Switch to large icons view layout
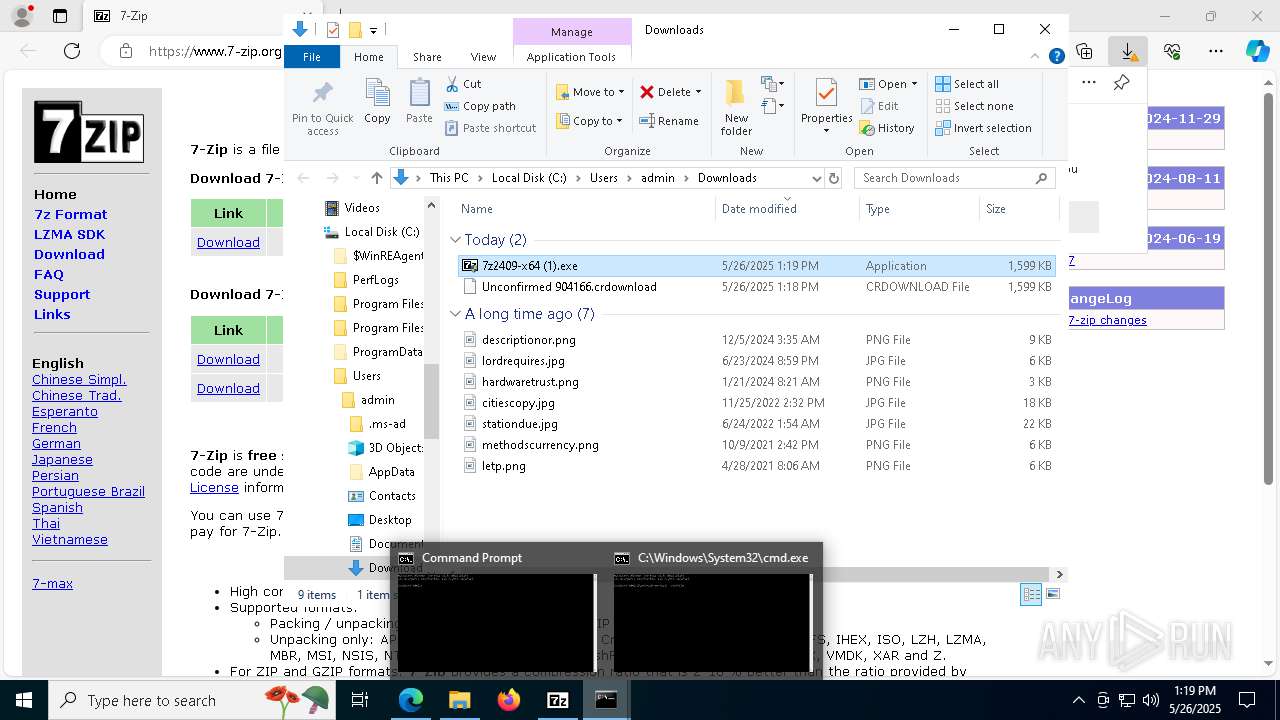 pos(1051,594)
